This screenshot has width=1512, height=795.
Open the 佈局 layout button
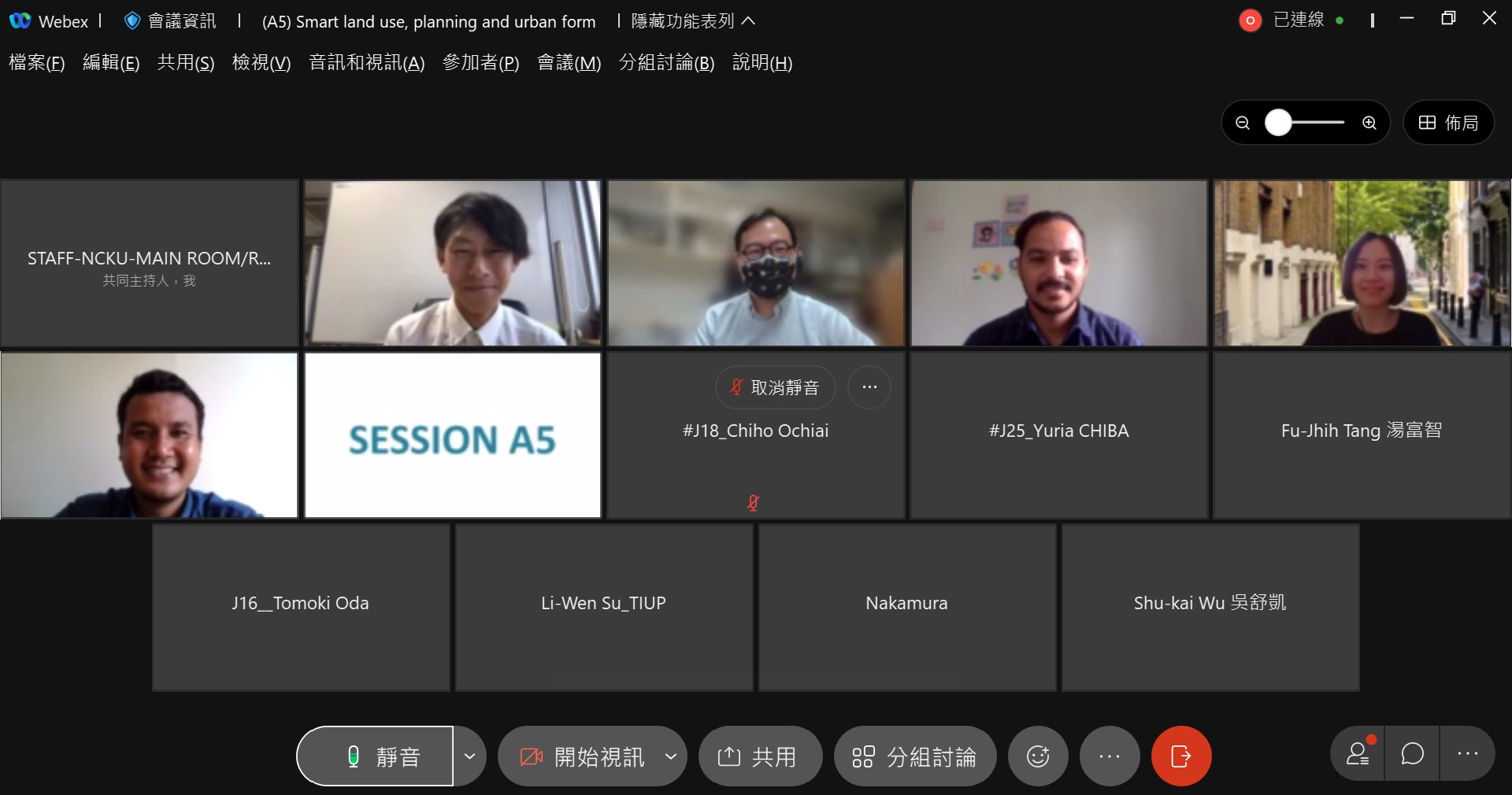click(x=1449, y=123)
